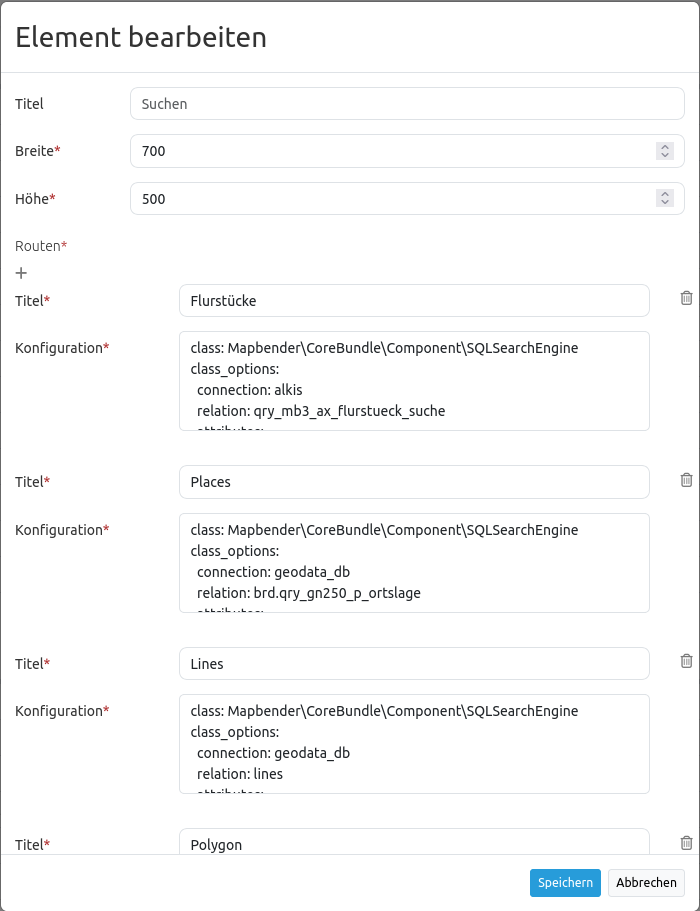This screenshot has width=700, height=911.
Task: Delete the Places route with trash icon
Action: click(x=686, y=480)
